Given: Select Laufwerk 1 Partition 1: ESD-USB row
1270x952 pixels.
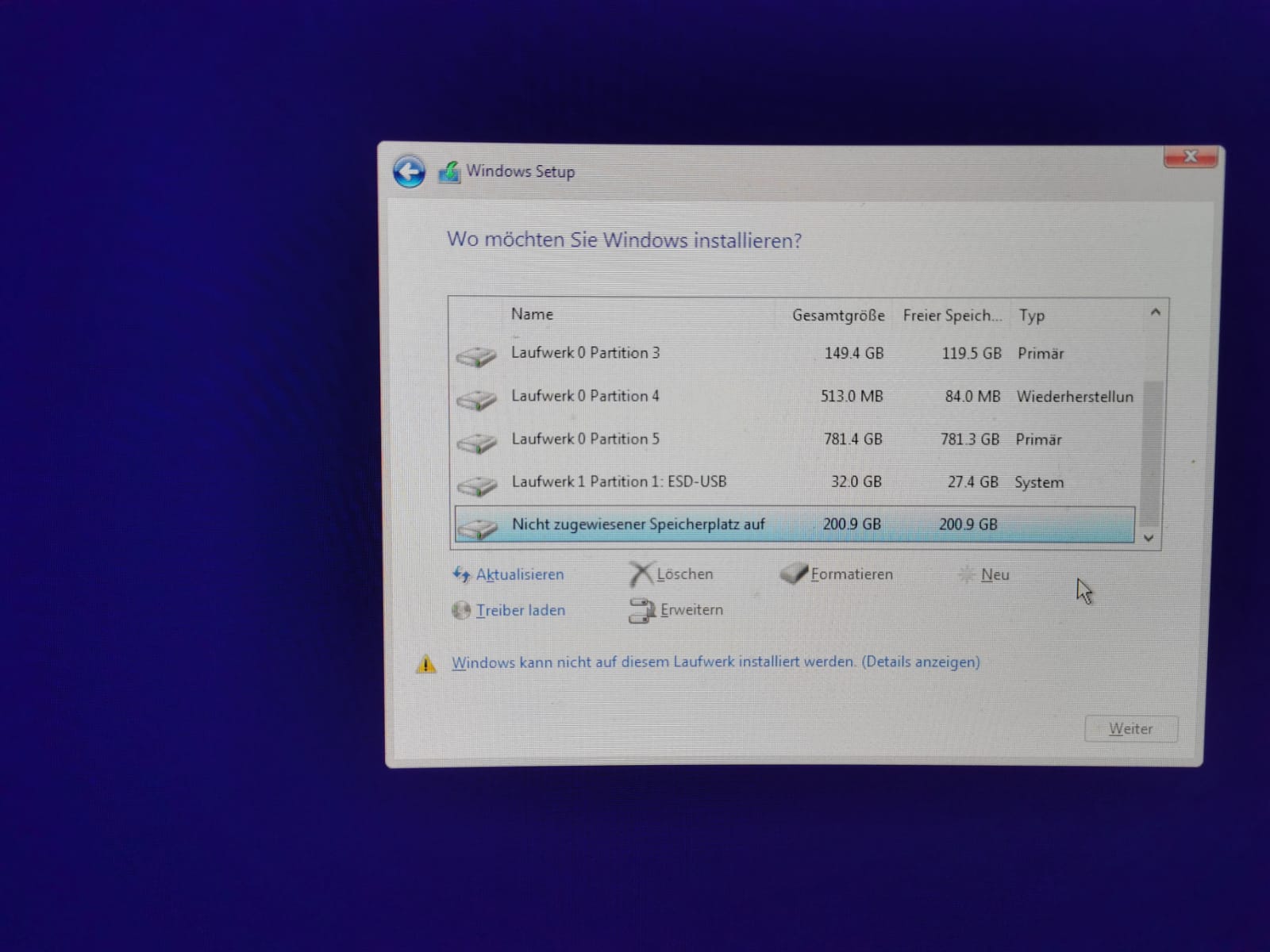Looking at the screenshot, I should (x=795, y=482).
